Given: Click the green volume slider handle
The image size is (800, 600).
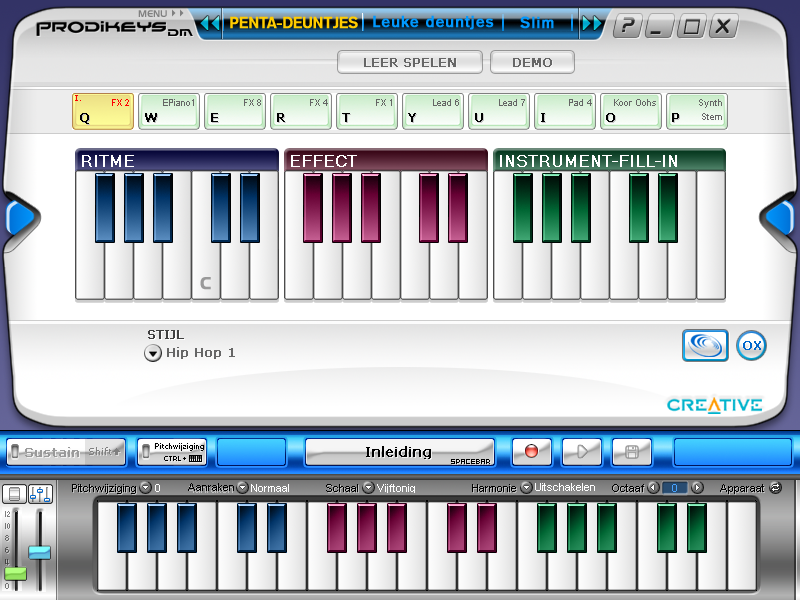Looking at the screenshot, I should click(15, 573).
